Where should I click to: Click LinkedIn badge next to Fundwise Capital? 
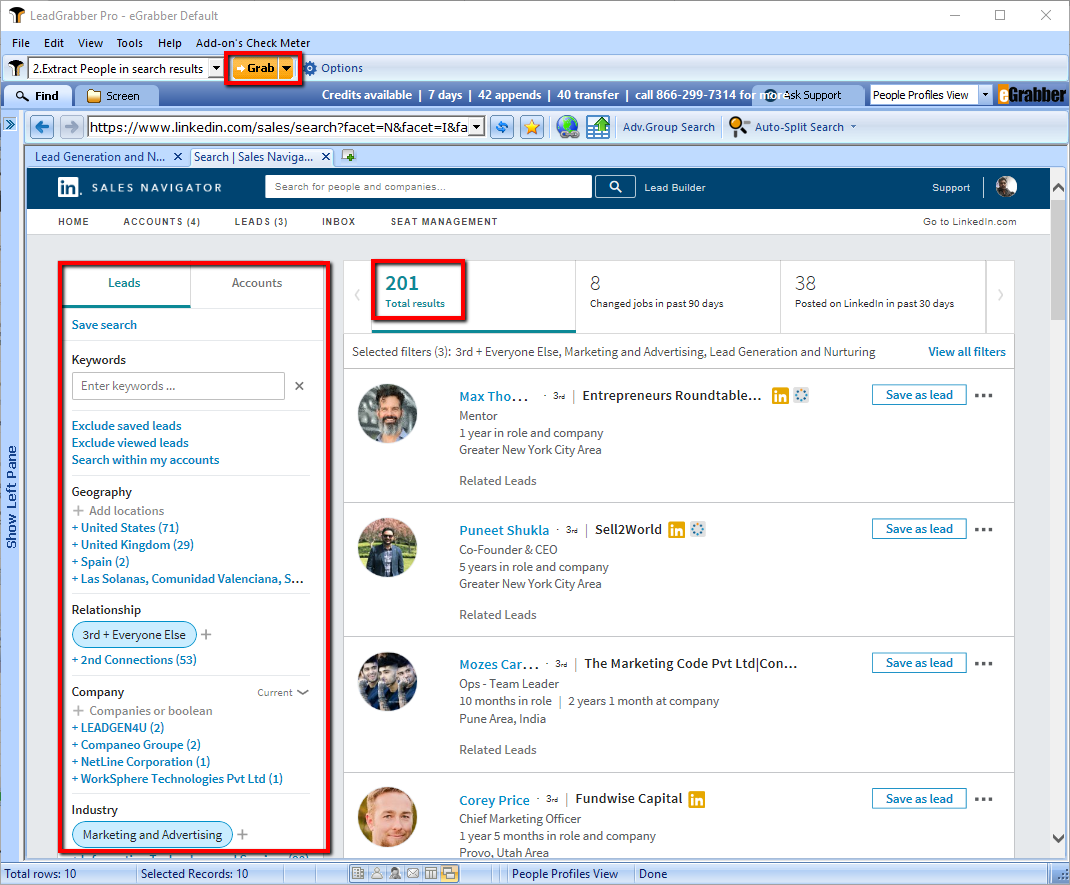[x=697, y=799]
